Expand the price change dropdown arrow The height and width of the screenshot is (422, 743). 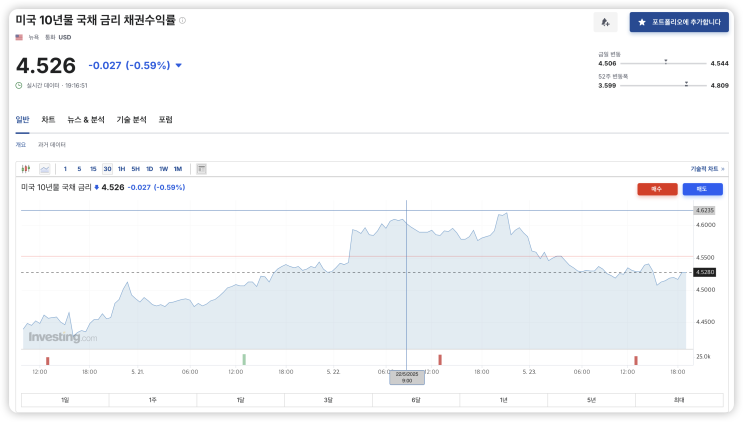click(x=179, y=66)
